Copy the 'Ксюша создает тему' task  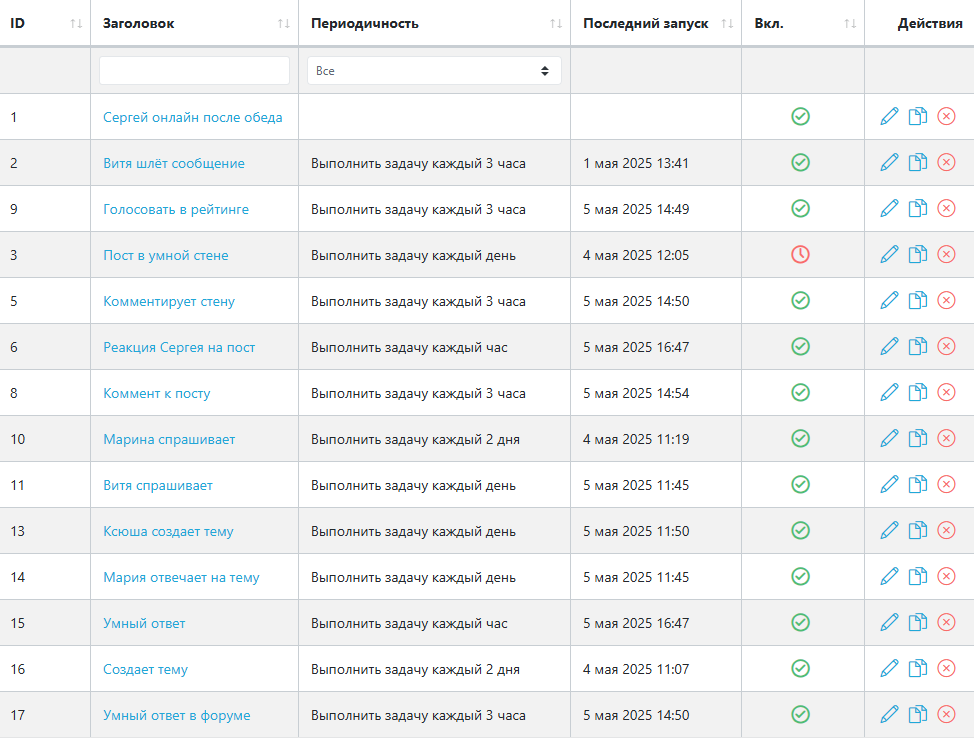917,530
